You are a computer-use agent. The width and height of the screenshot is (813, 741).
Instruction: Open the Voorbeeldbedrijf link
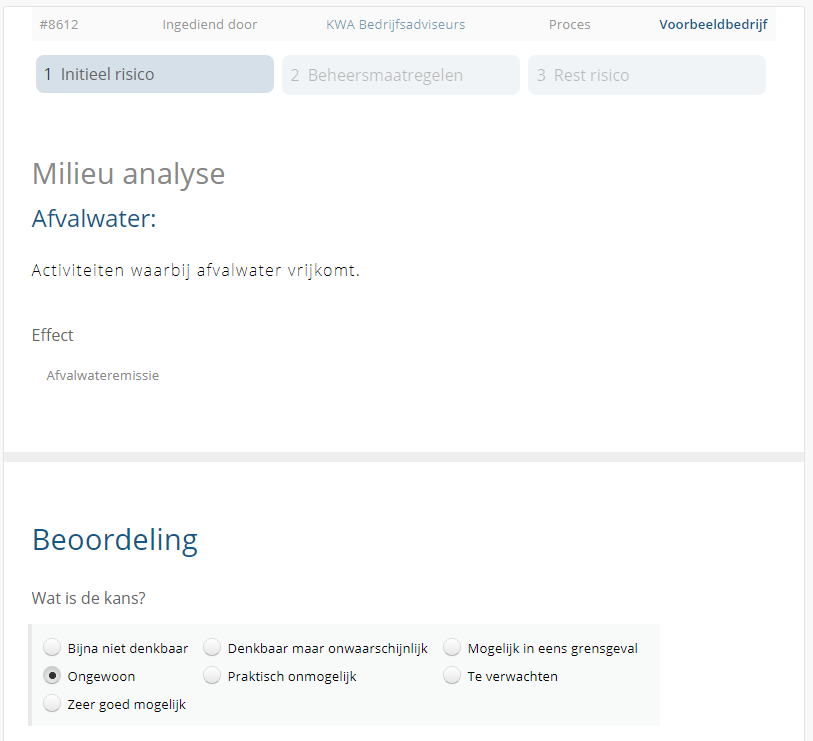tap(713, 24)
